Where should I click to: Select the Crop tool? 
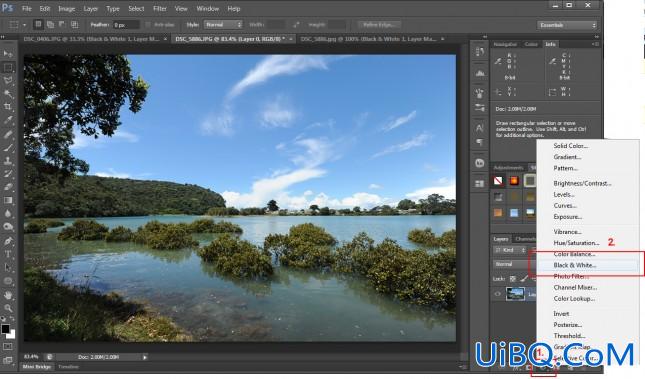click(8, 107)
